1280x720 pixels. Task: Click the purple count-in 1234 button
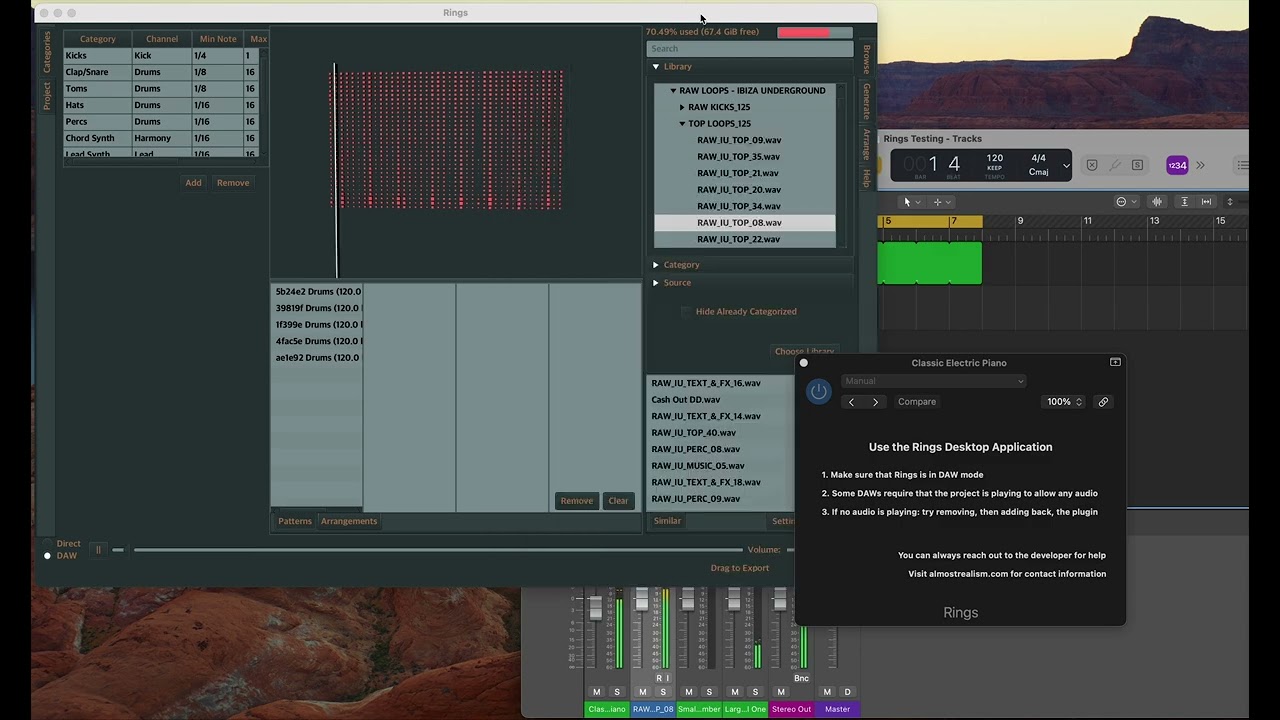1177,166
